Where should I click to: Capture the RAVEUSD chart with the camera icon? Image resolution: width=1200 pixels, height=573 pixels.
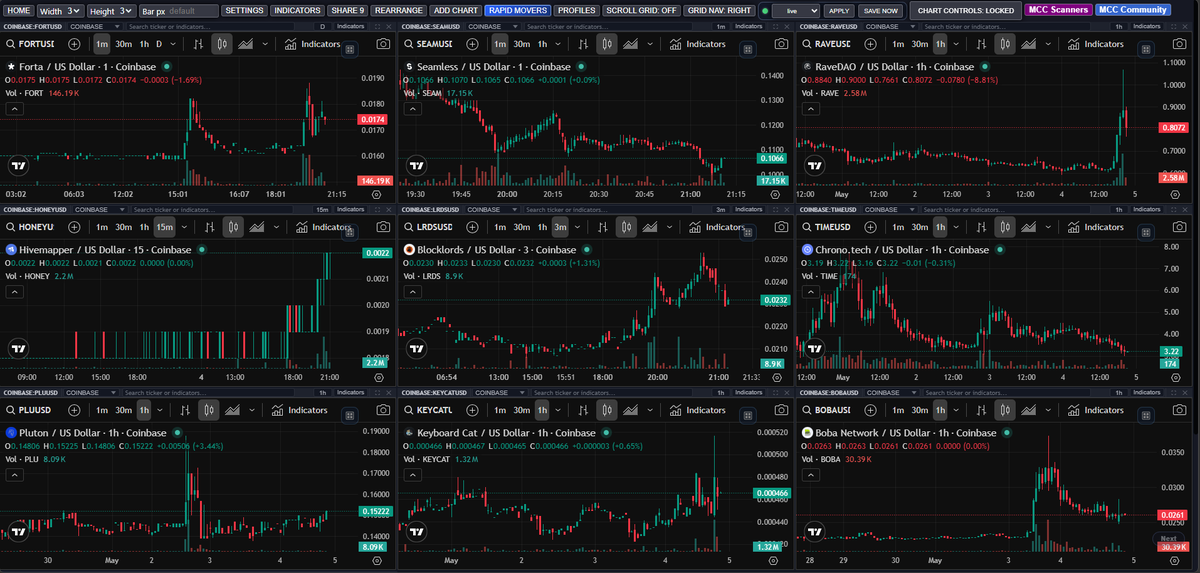(1178, 45)
